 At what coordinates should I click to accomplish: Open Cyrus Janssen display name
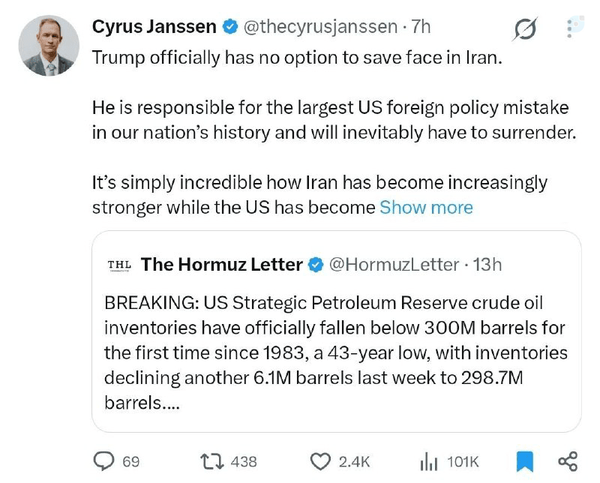click(154, 27)
